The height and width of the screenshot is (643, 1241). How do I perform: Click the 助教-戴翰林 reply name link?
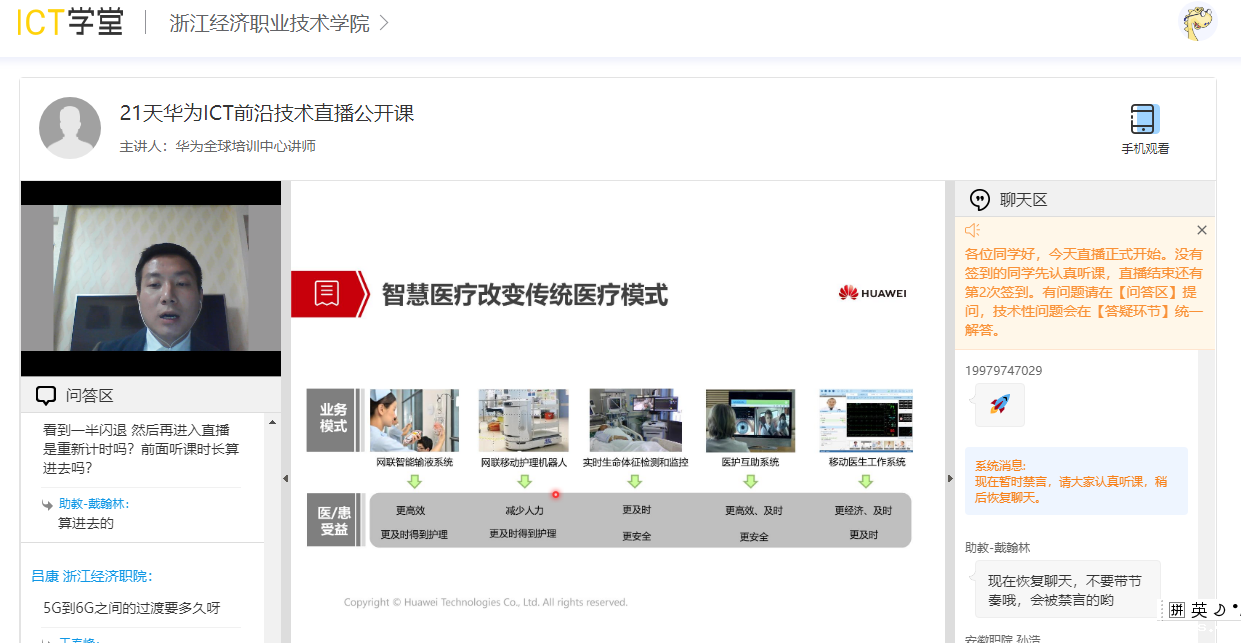(94, 504)
